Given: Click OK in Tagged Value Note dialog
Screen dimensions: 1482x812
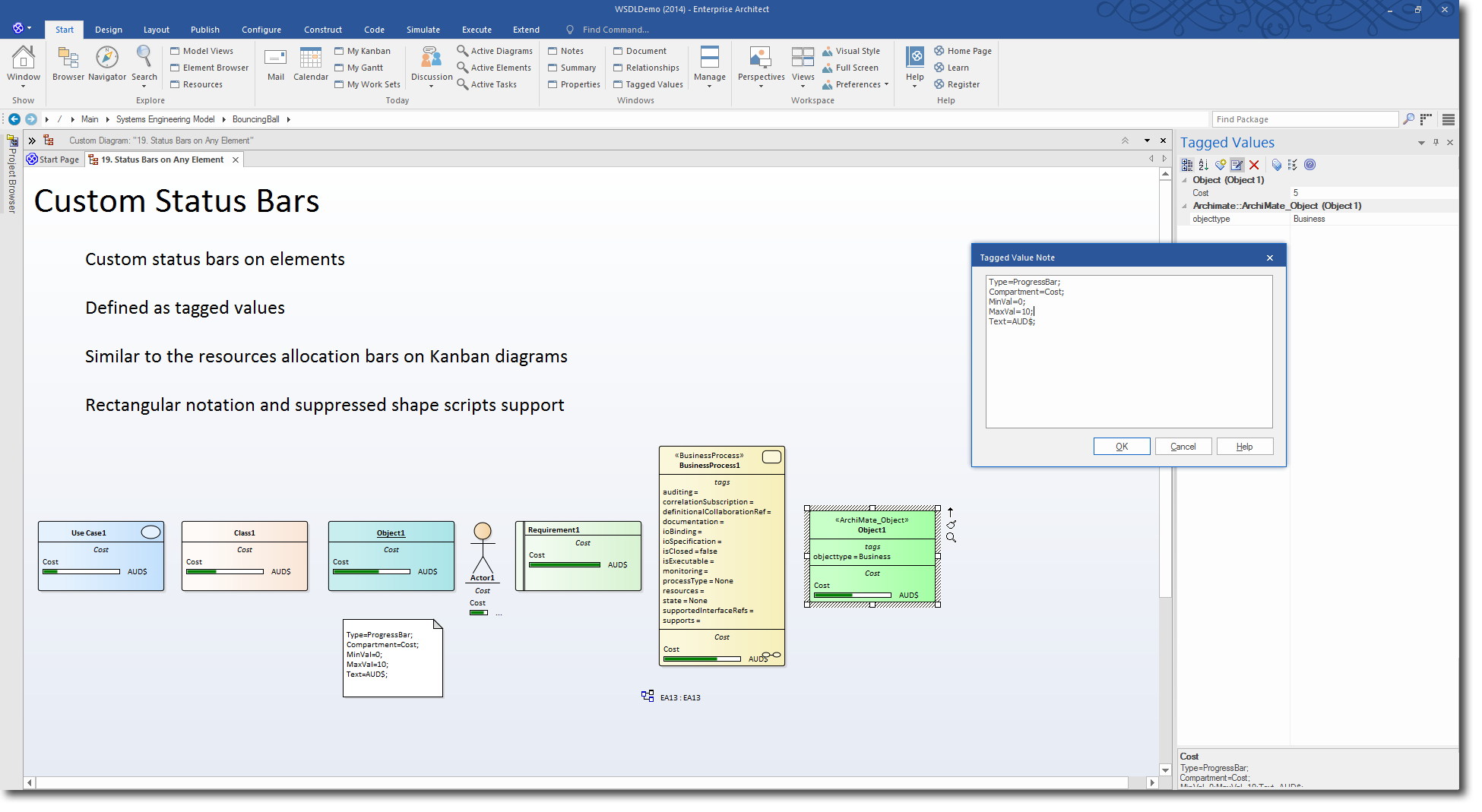Looking at the screenshot, I should click(1121, 447).
